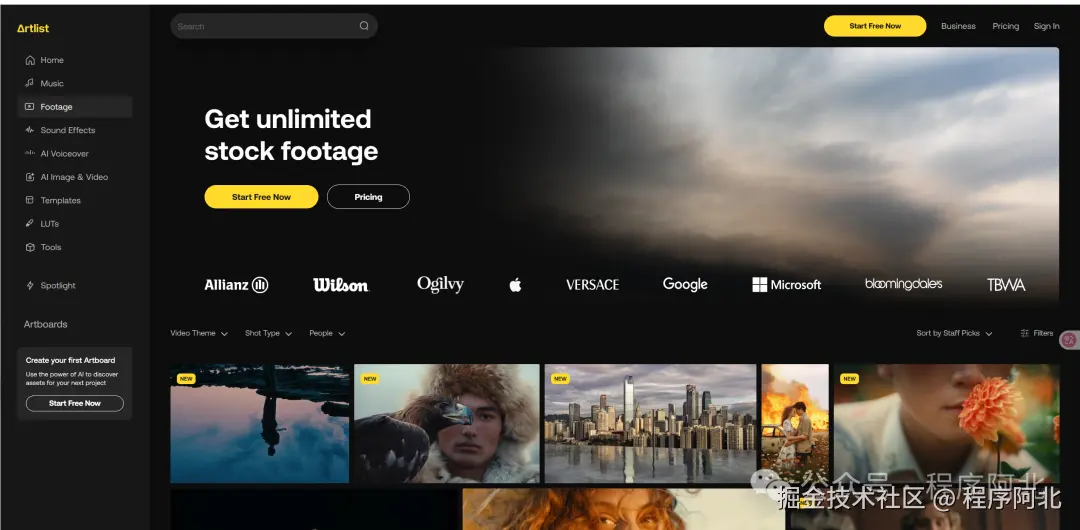Click the Templates icon in sidebar

click(30, 201)
